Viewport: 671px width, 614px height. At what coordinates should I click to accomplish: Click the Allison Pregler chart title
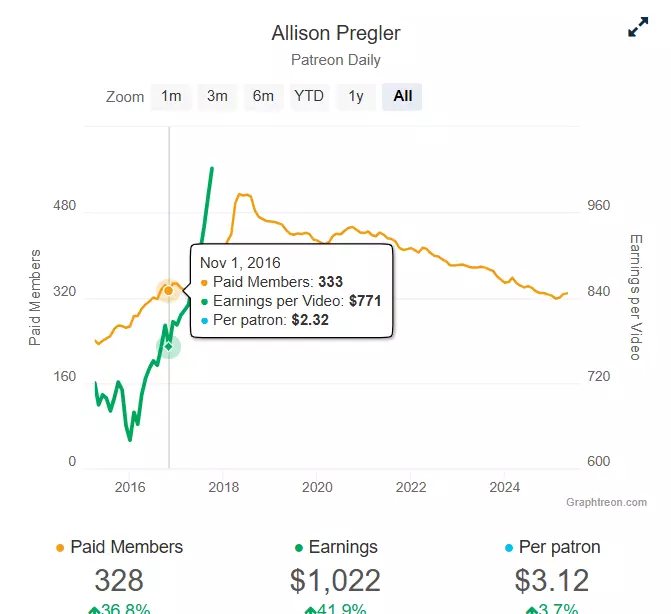[336, 33]
